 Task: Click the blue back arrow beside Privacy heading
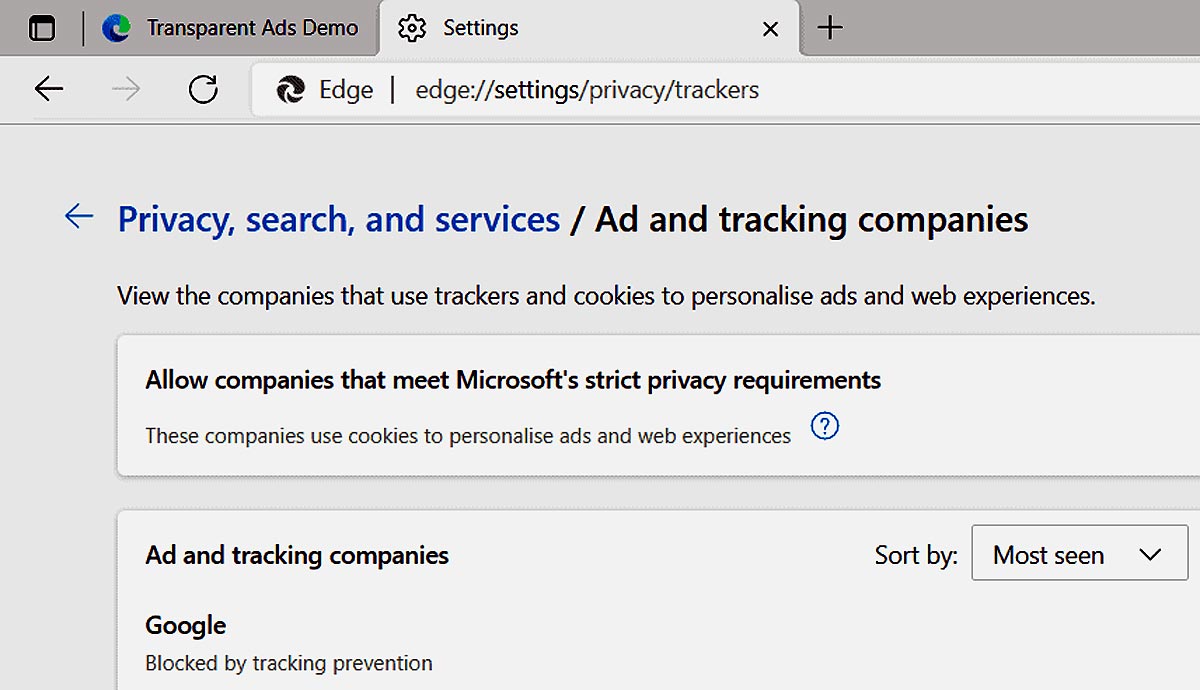(x=79, y=216)
